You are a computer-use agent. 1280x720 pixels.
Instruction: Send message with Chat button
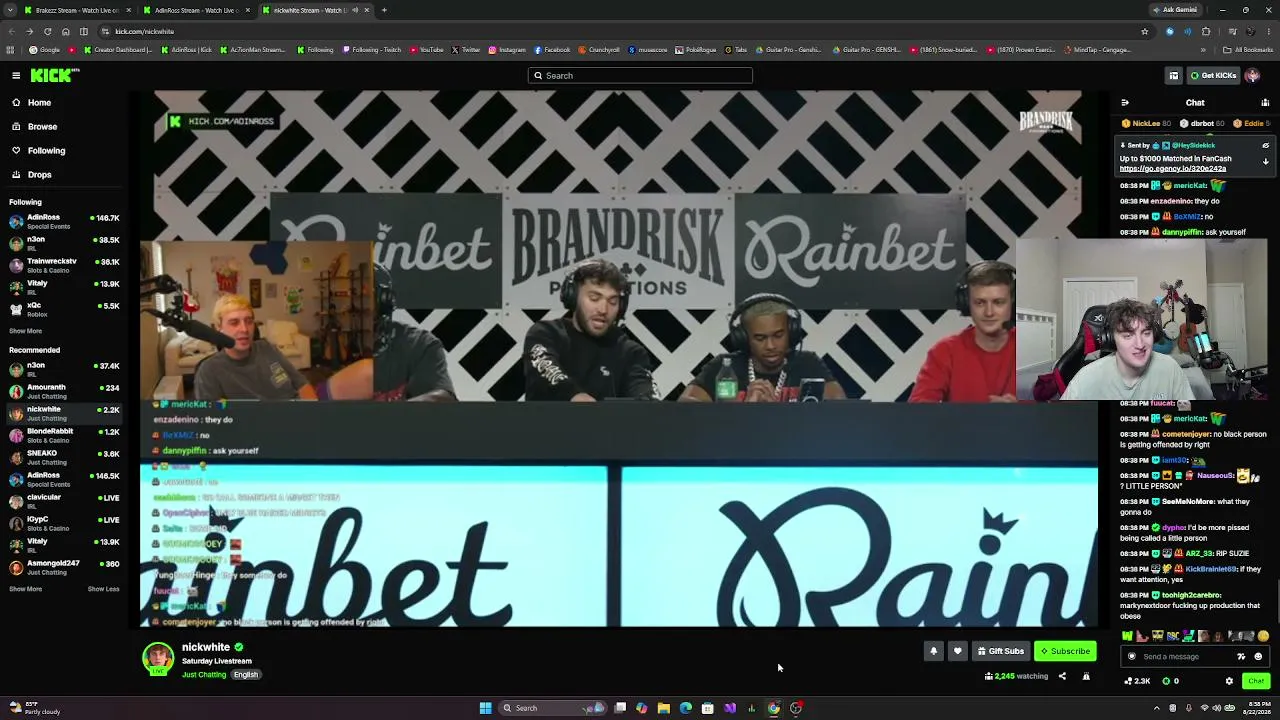[x=1256, y=681]
